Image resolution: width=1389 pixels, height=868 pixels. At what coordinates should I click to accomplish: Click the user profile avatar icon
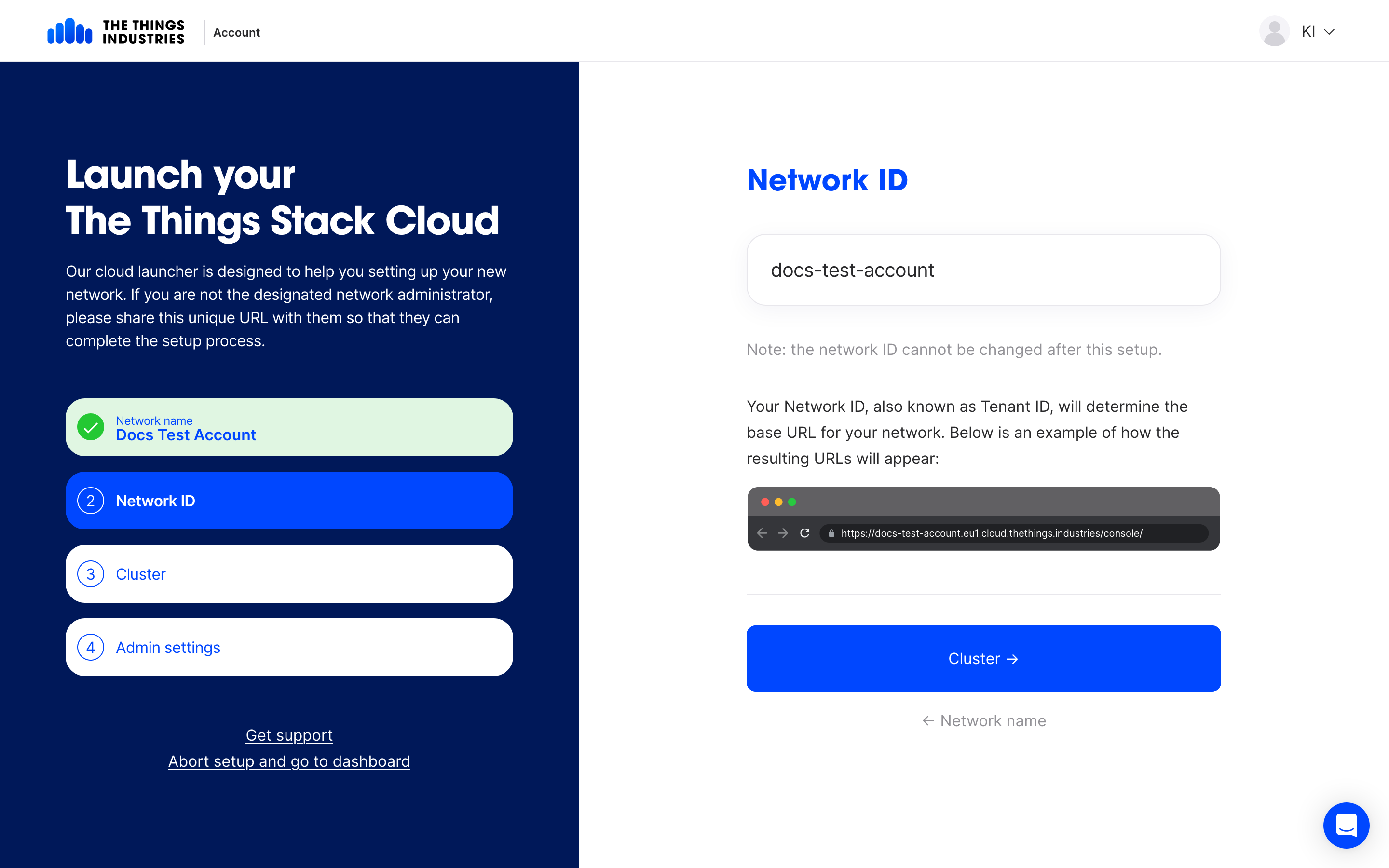point(1274,31)
